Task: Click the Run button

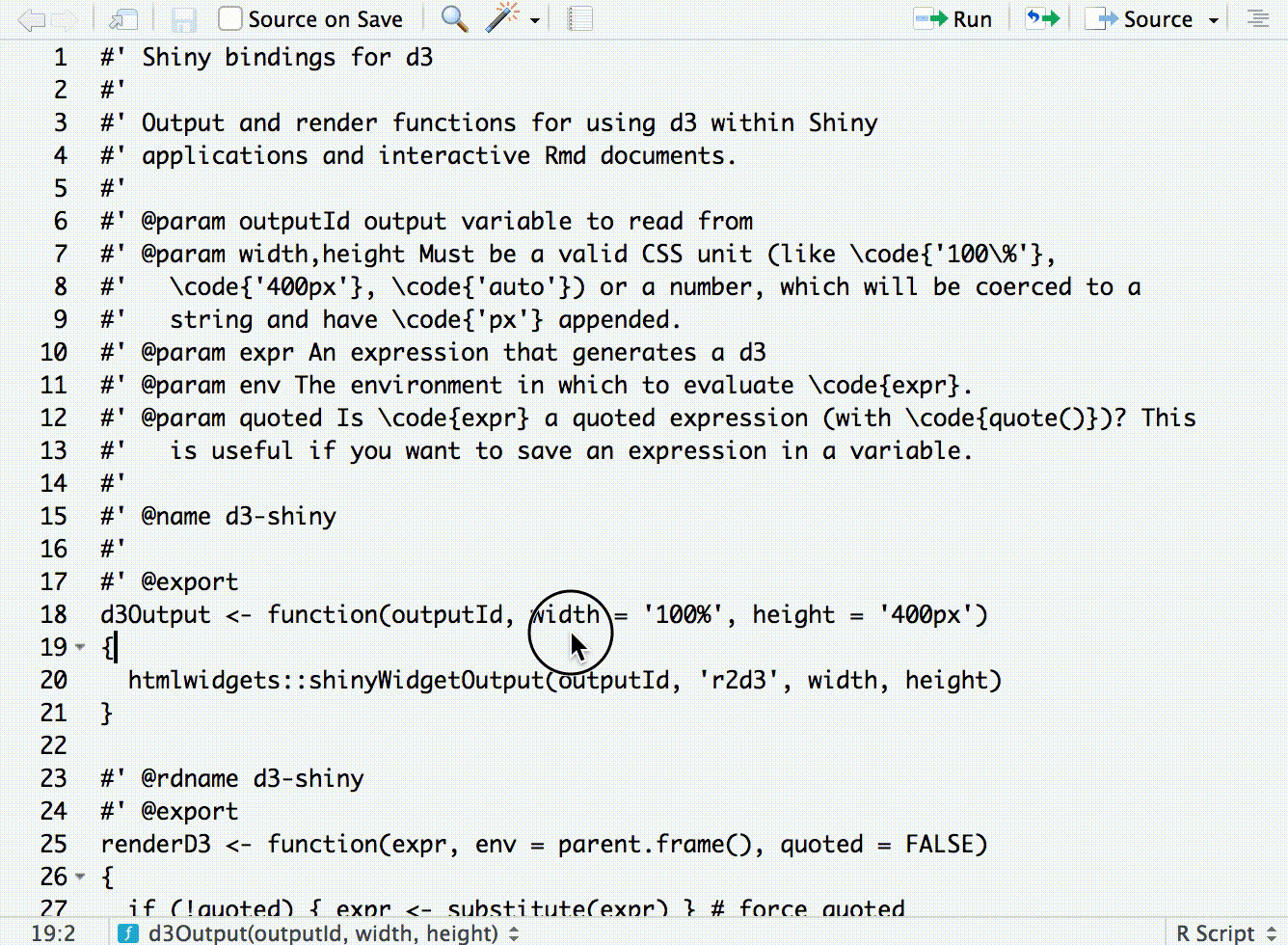Action: pyautogui.click(x=956, y=18)
